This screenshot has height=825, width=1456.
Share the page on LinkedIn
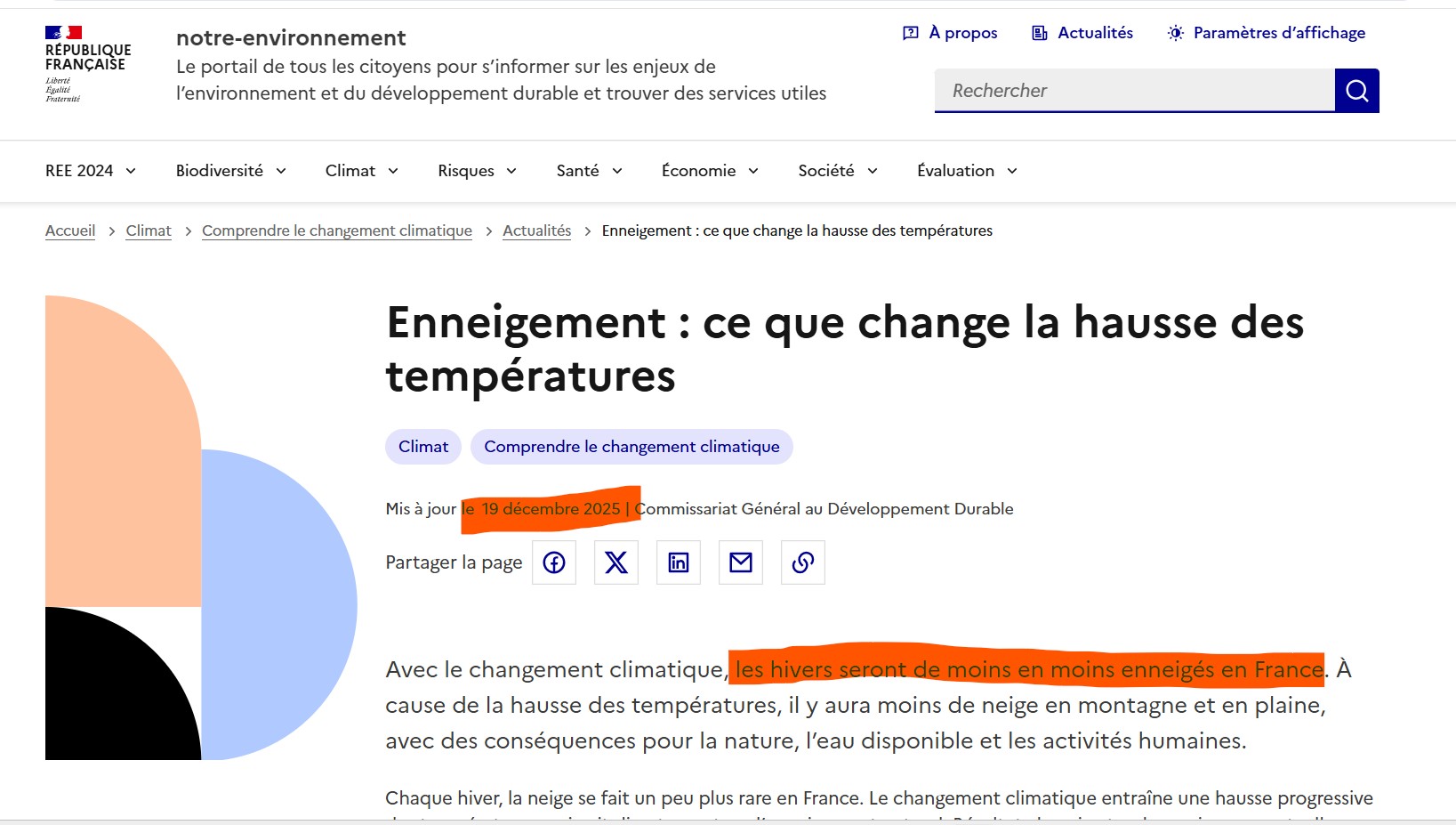(679, 562)
